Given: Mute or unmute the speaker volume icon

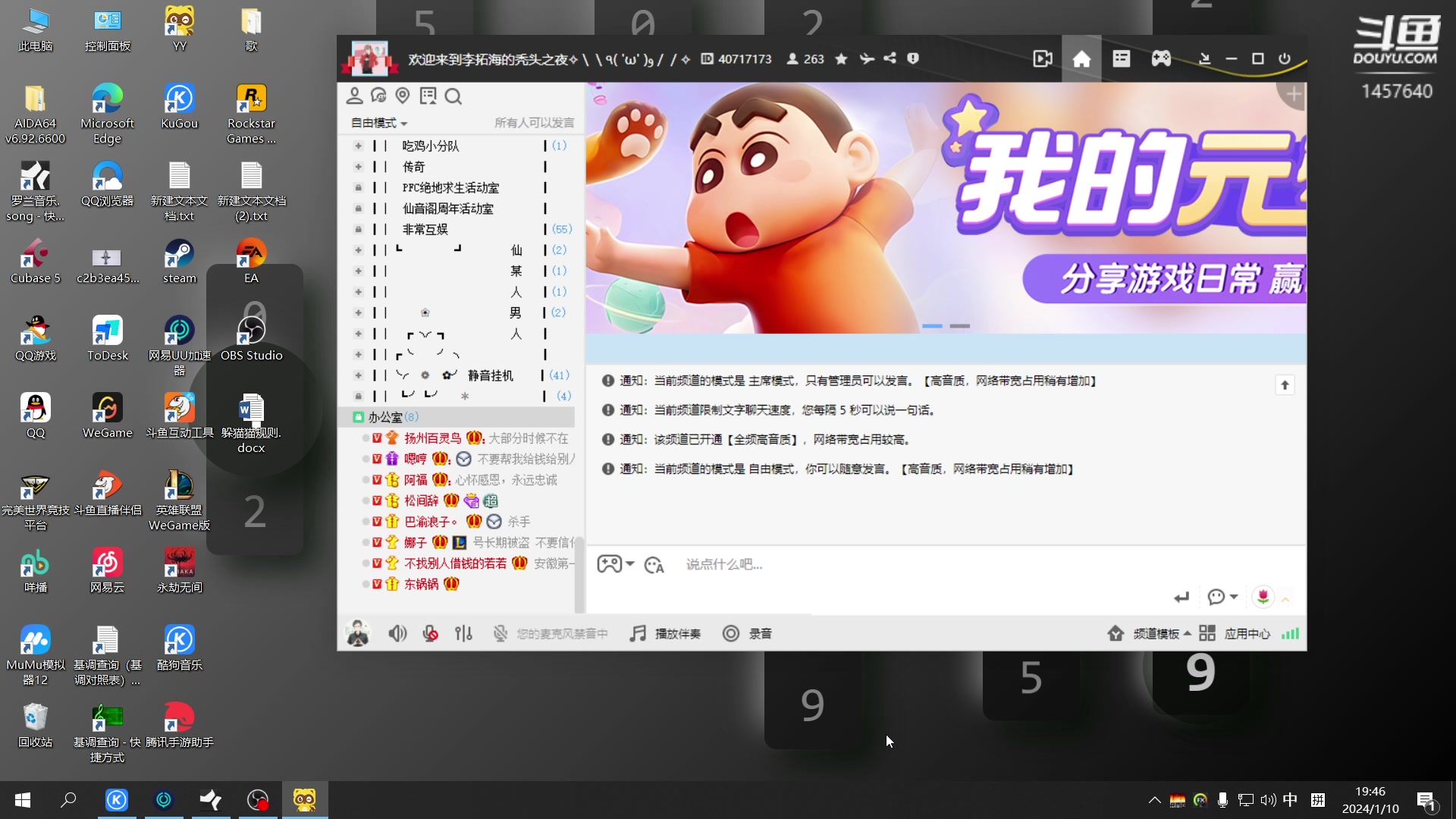Looking at the screenshot, I should 397,633.
